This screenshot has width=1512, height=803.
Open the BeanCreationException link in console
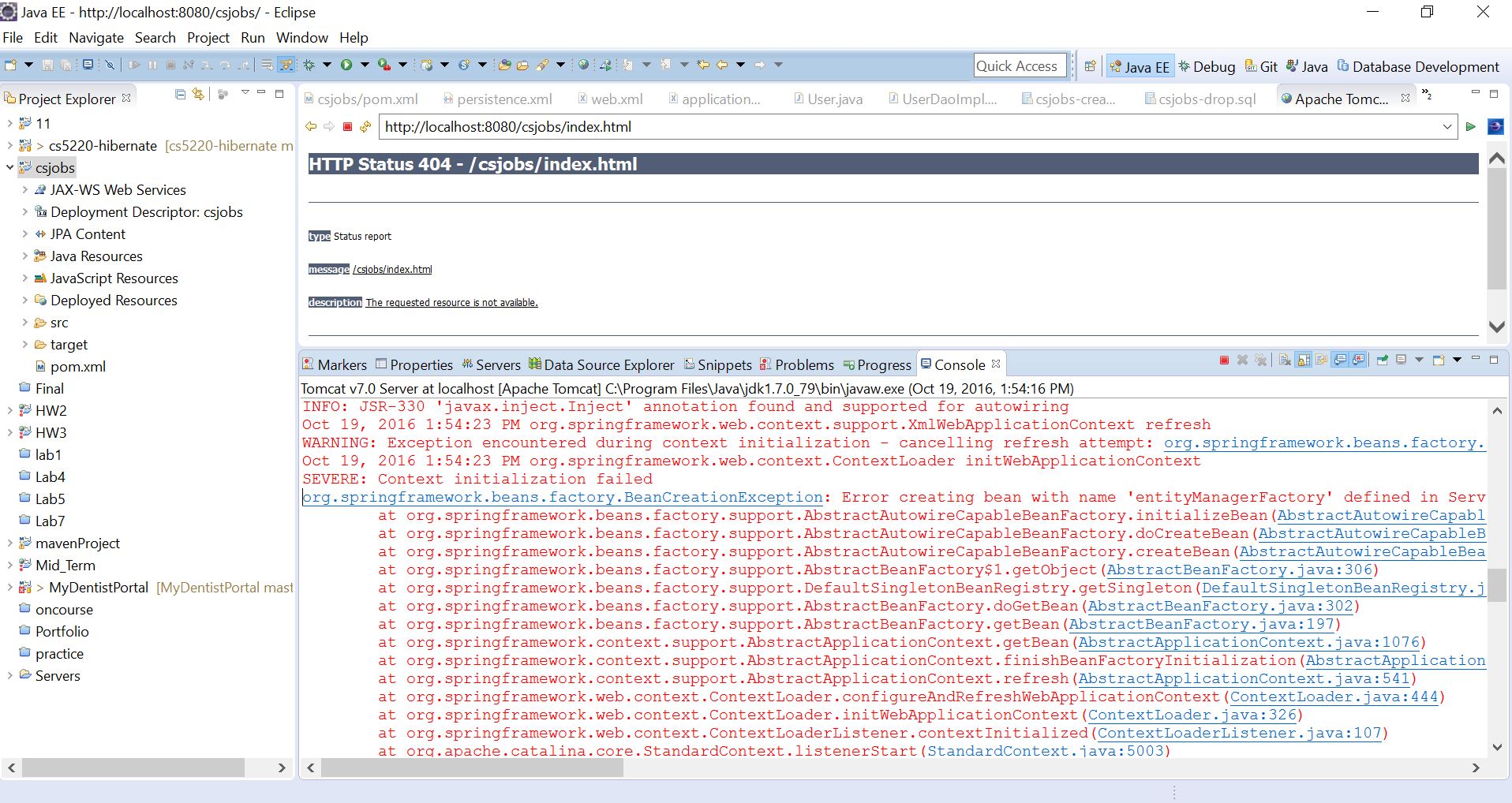(562, 498)
